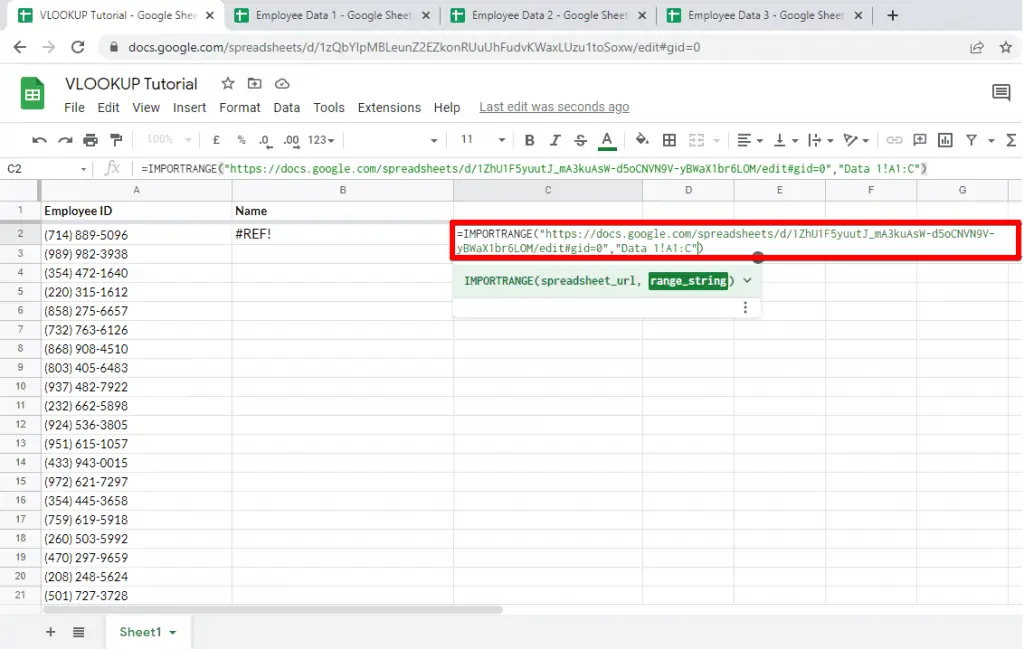
Task: Click the Last edit was seconds ago link
Action: (x=554, y=106)
